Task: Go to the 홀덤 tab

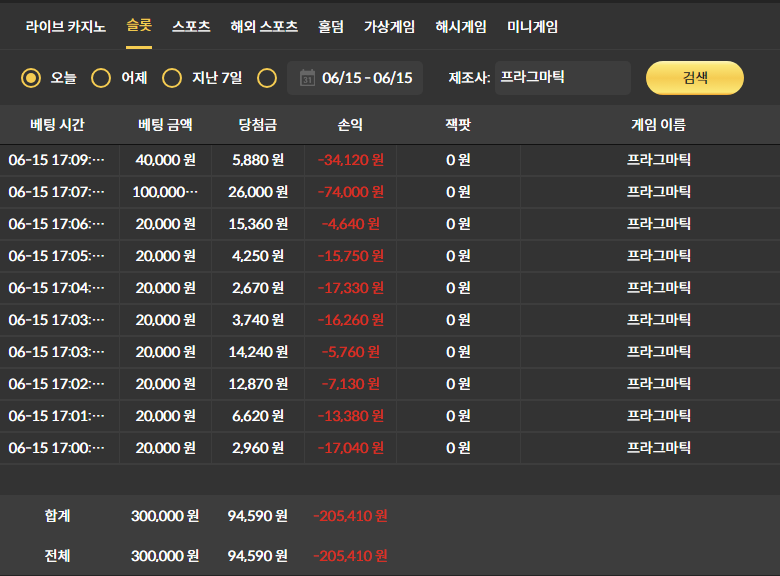Action: tap(331, 26)
